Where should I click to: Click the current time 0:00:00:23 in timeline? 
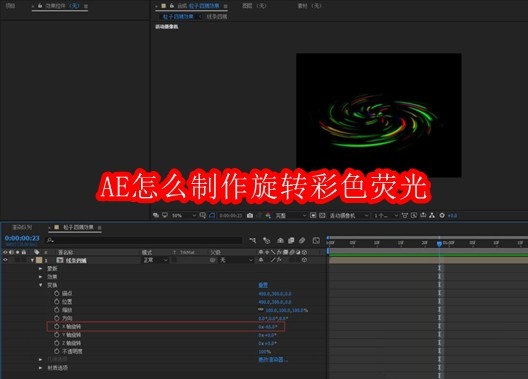click(x=22, y=238)
